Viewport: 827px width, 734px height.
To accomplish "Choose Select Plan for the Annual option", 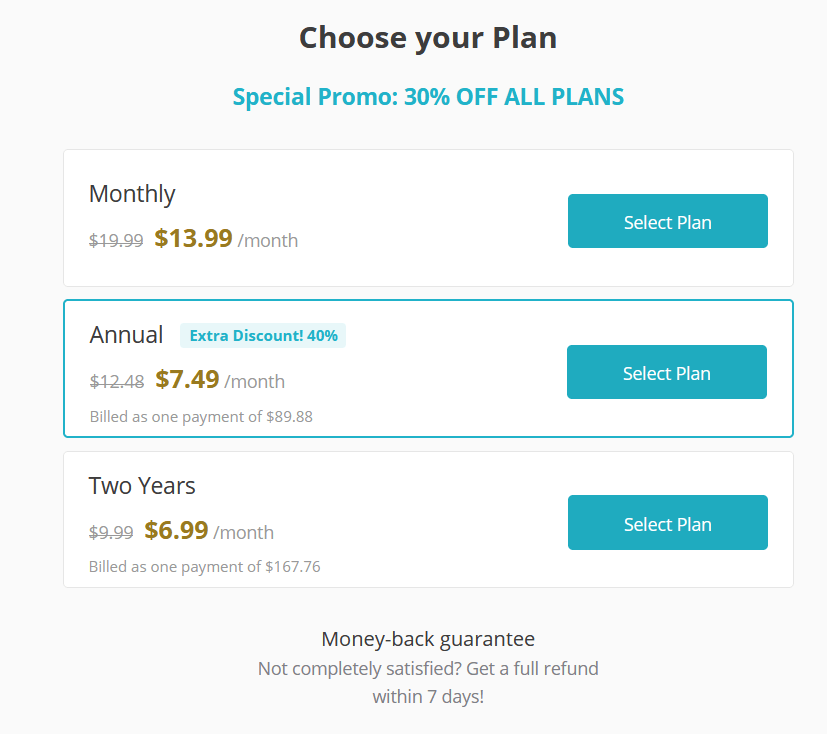I will point(666,373).
